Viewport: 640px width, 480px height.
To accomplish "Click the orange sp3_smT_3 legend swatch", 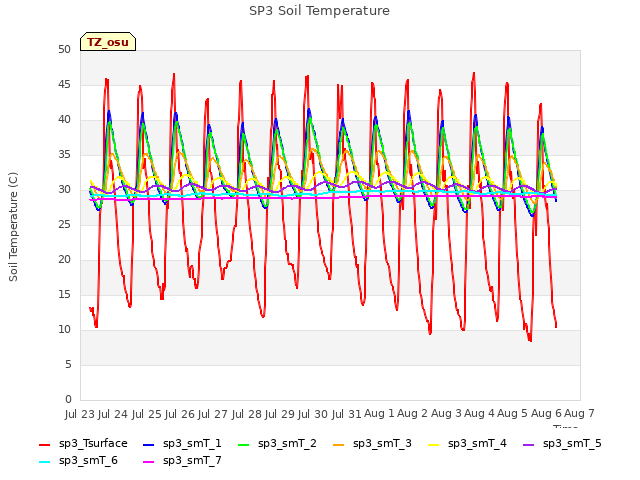I will click(339, 444).
